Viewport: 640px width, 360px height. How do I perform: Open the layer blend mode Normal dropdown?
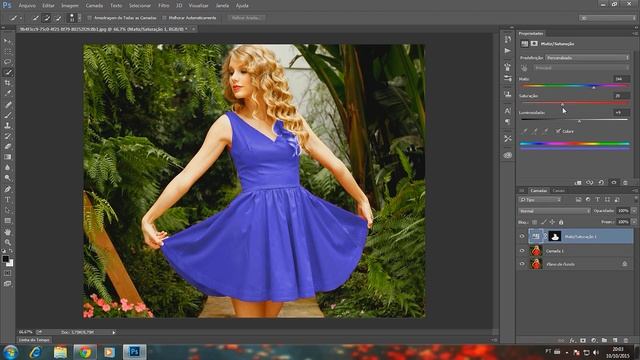click(x=554, y=211)
